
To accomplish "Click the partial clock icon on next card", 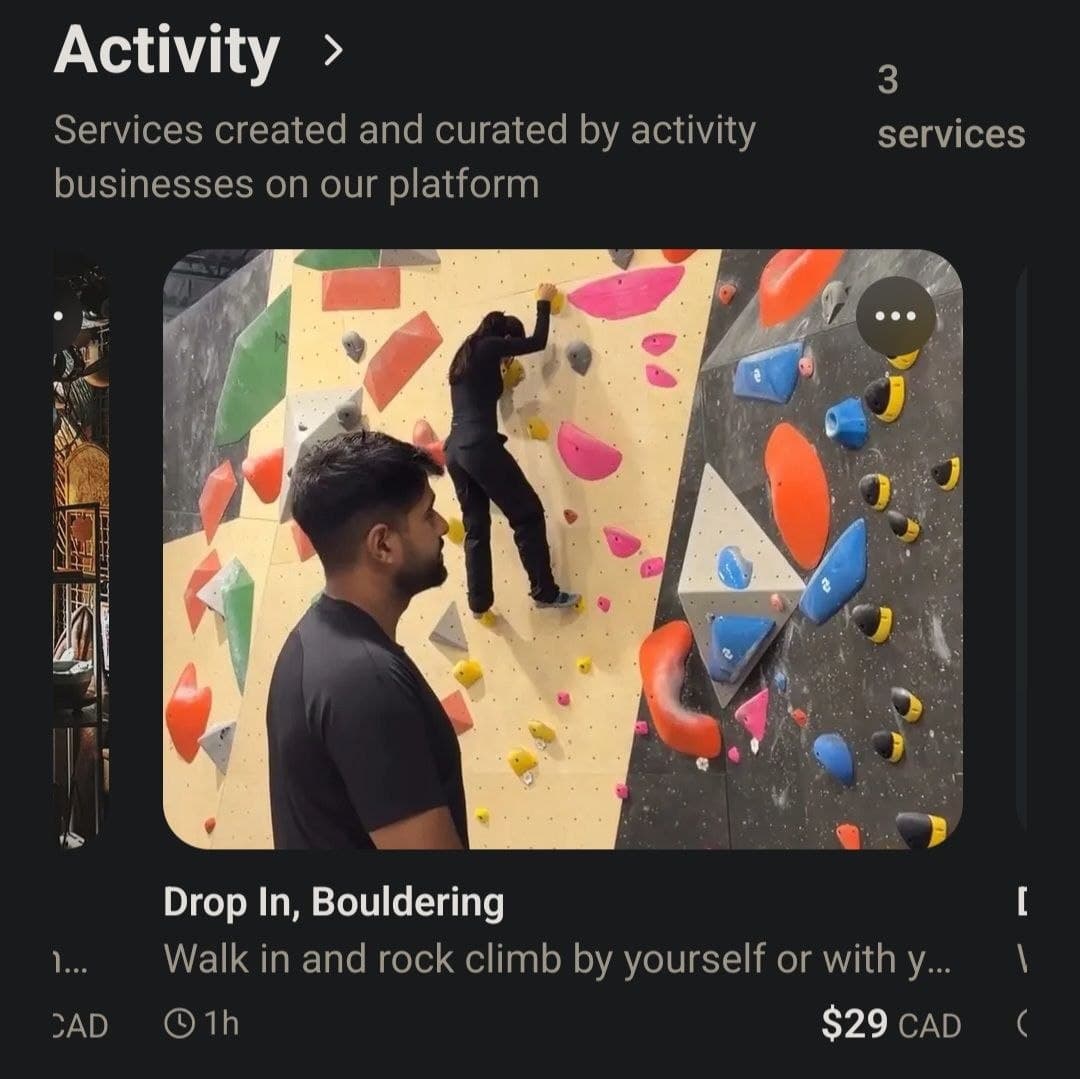I will point(1022,1024).
